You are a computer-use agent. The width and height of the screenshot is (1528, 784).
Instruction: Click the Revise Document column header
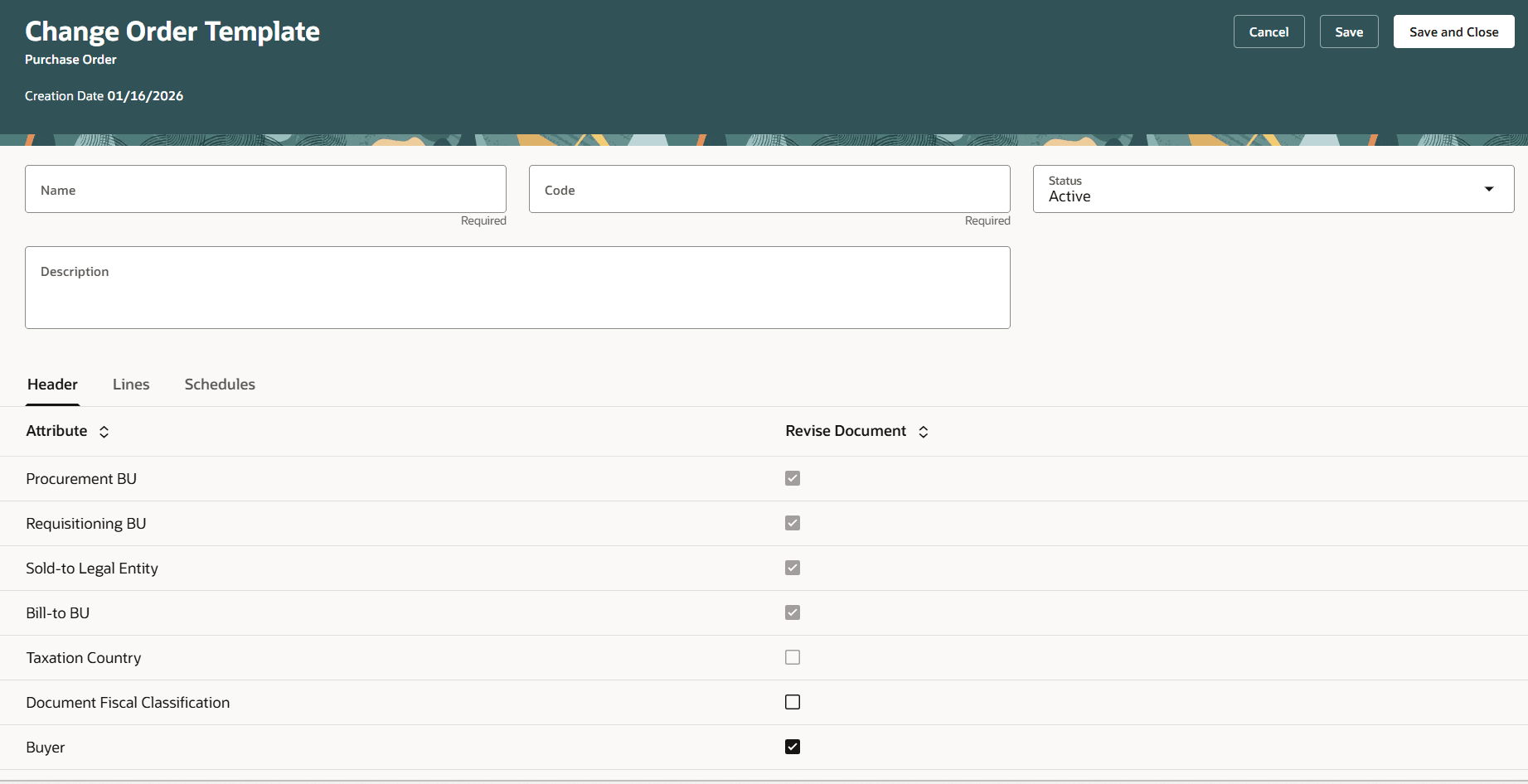click(846, 431)
